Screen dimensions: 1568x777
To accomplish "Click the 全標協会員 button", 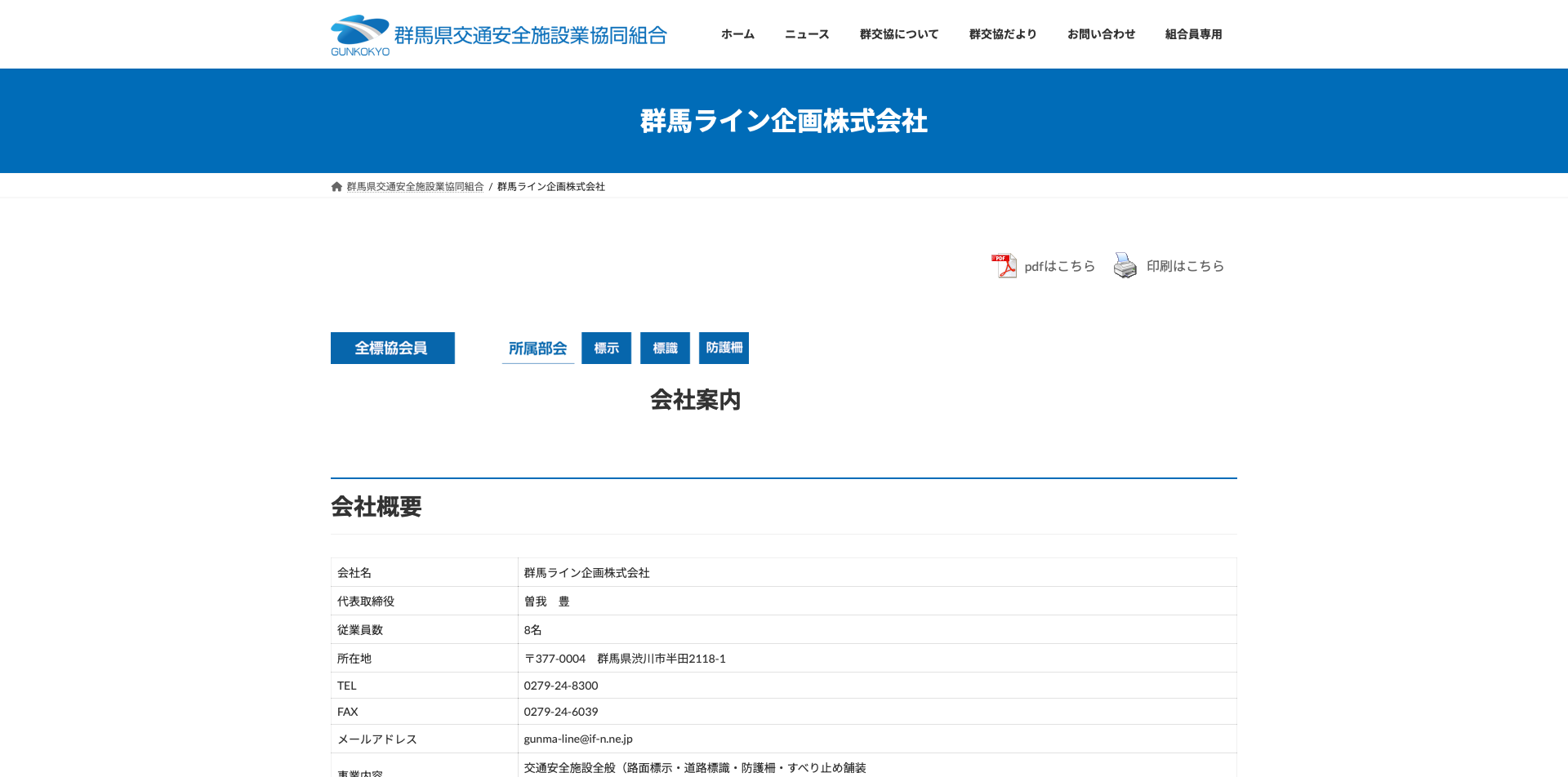I will click(392, 348).
